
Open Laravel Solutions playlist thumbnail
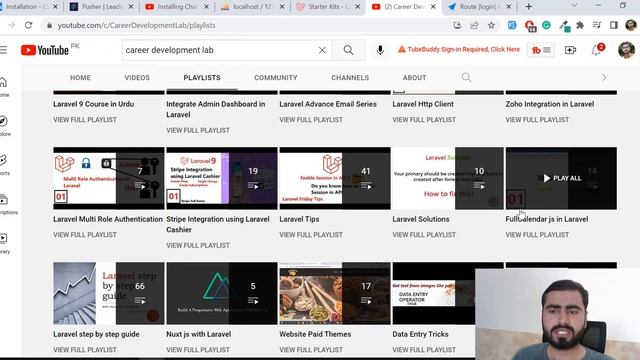pos(448,178)
